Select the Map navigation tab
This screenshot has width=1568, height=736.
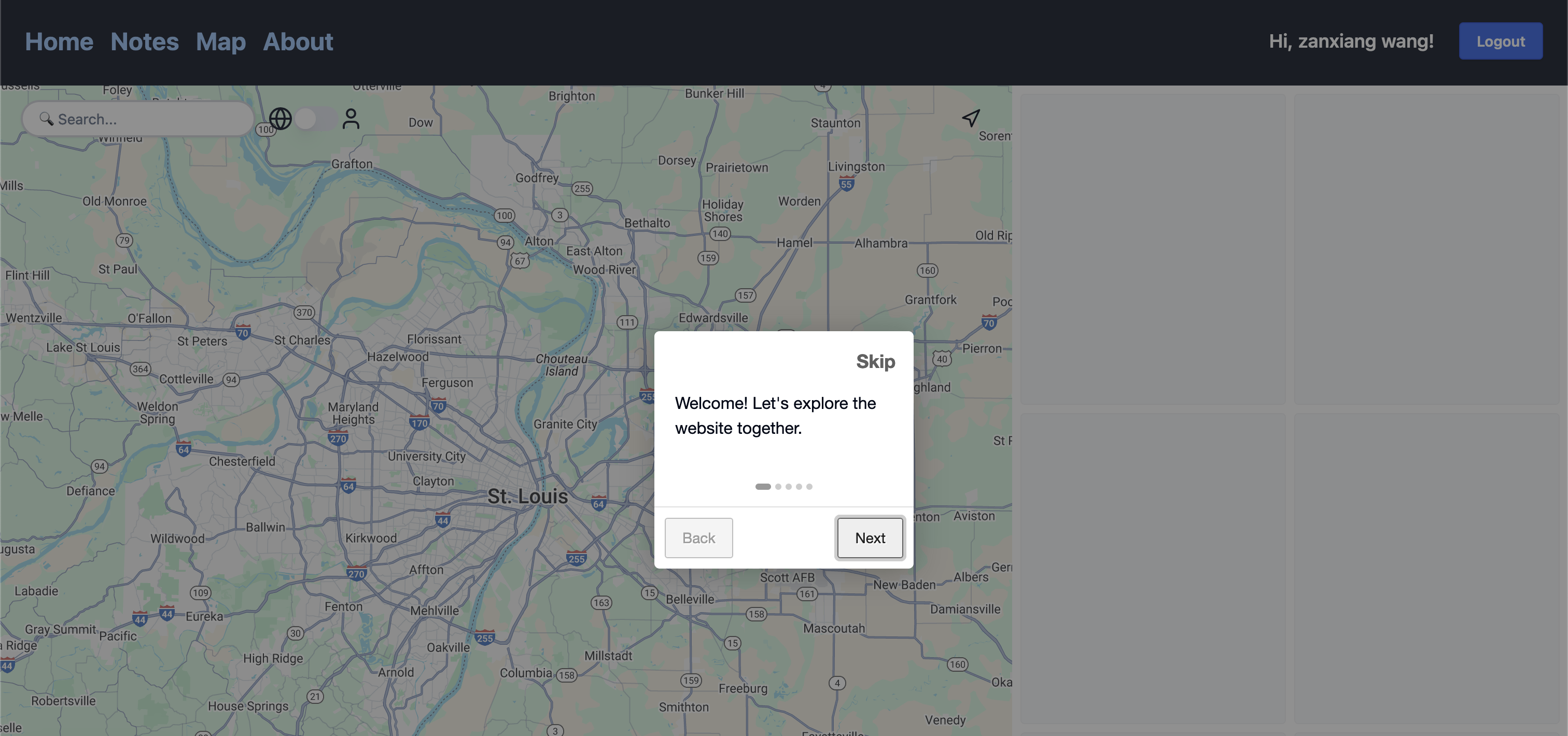[221, 40]
